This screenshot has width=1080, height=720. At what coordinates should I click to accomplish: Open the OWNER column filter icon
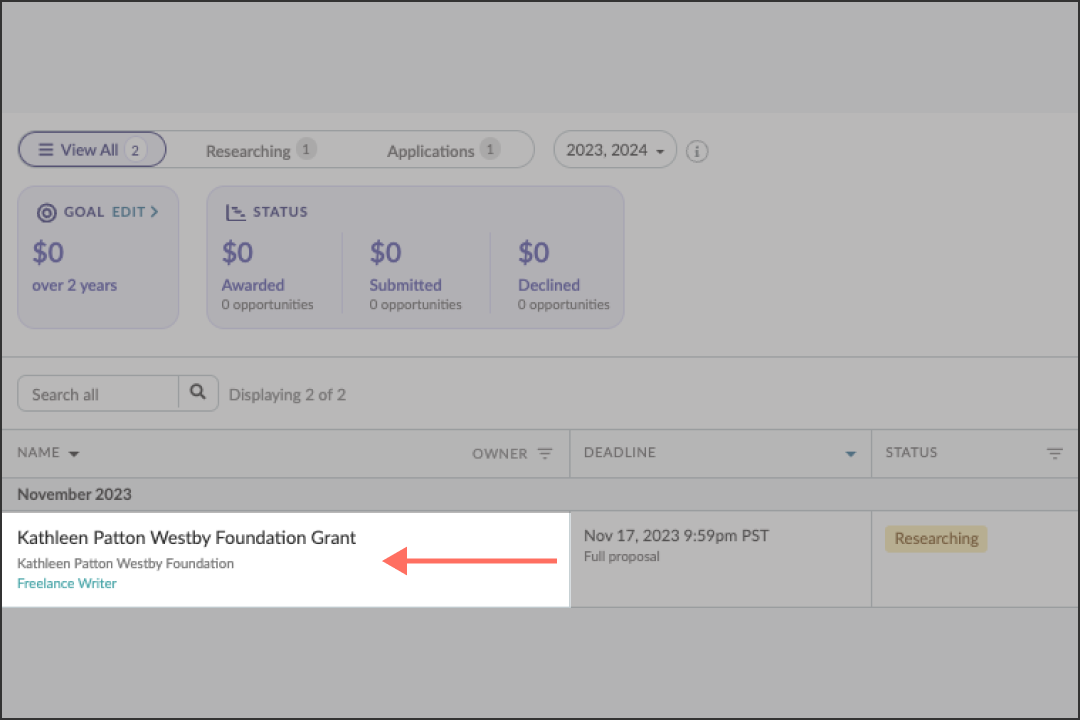[545, 453]
